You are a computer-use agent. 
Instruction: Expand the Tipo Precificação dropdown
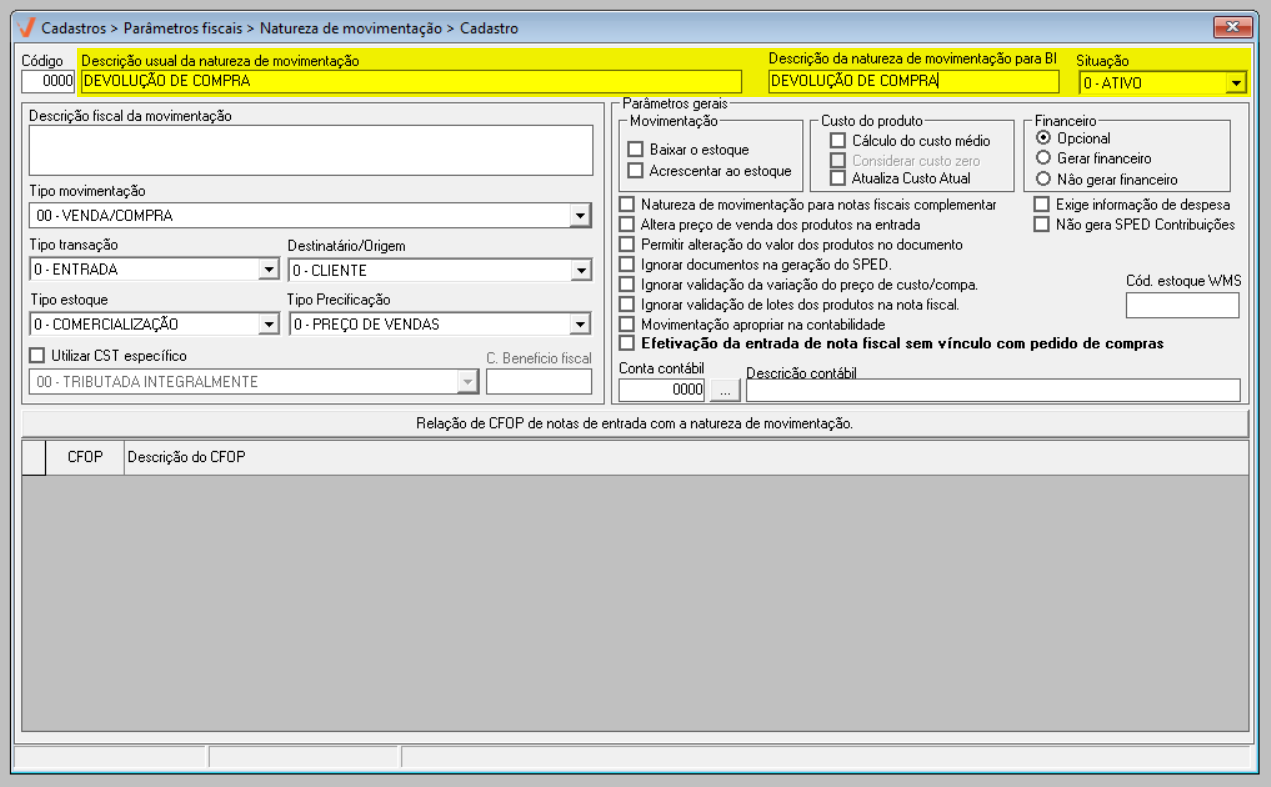click(x=580, y=324)
